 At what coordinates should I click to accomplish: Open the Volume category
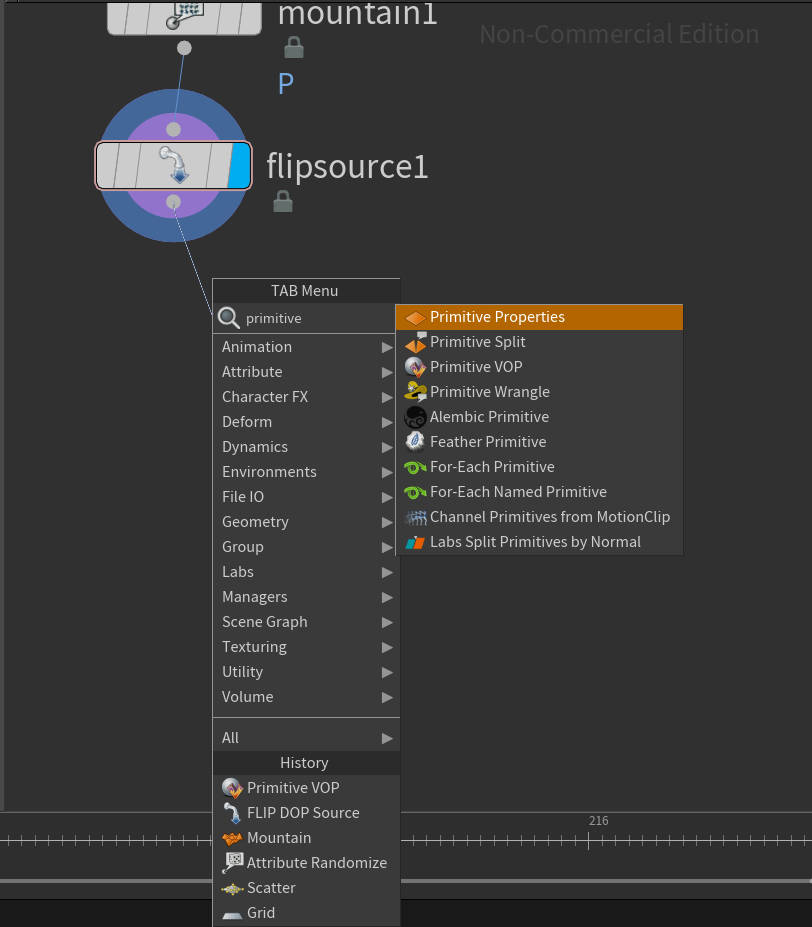[306, 697]
